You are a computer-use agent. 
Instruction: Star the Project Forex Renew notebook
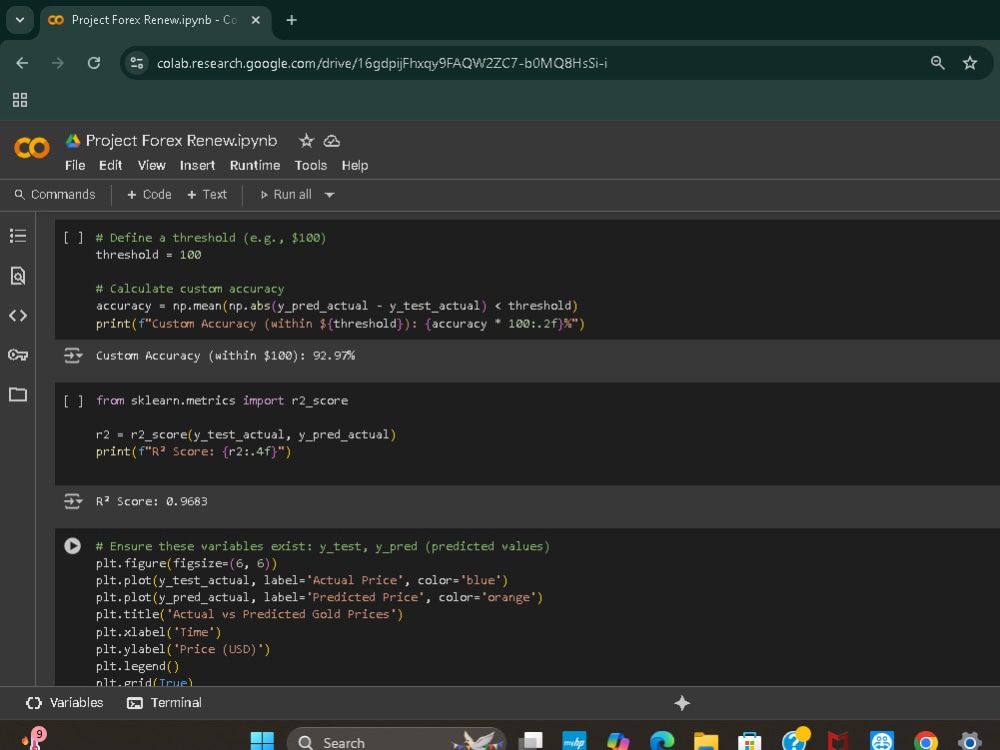coord(307,141)
